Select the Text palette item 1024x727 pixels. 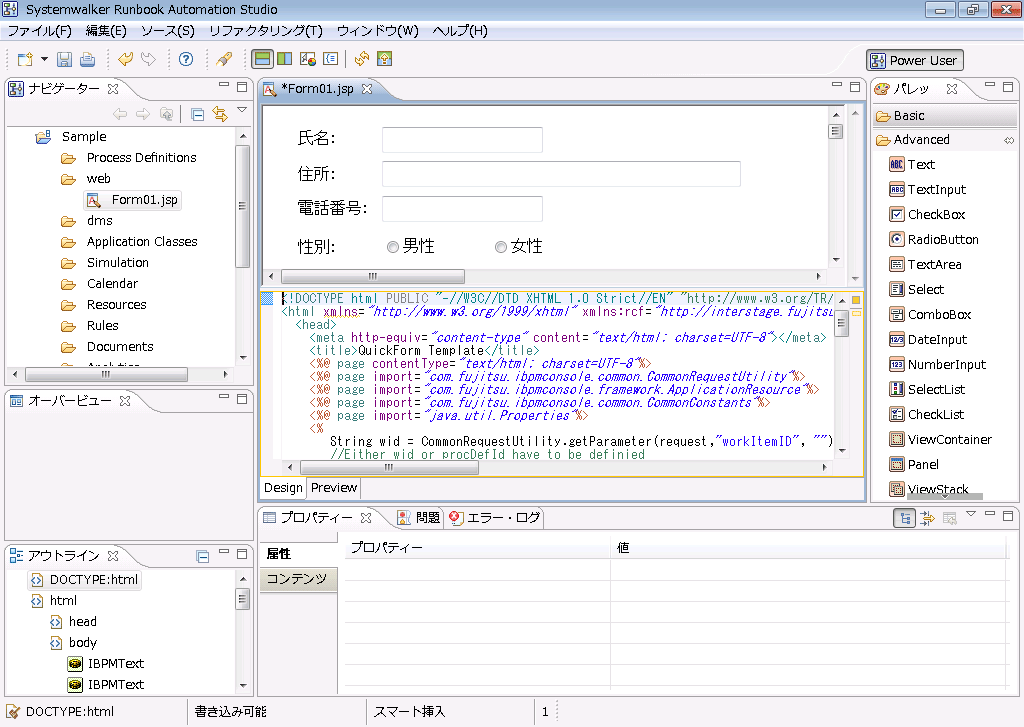pyautogui.click(x=912, y=165)
